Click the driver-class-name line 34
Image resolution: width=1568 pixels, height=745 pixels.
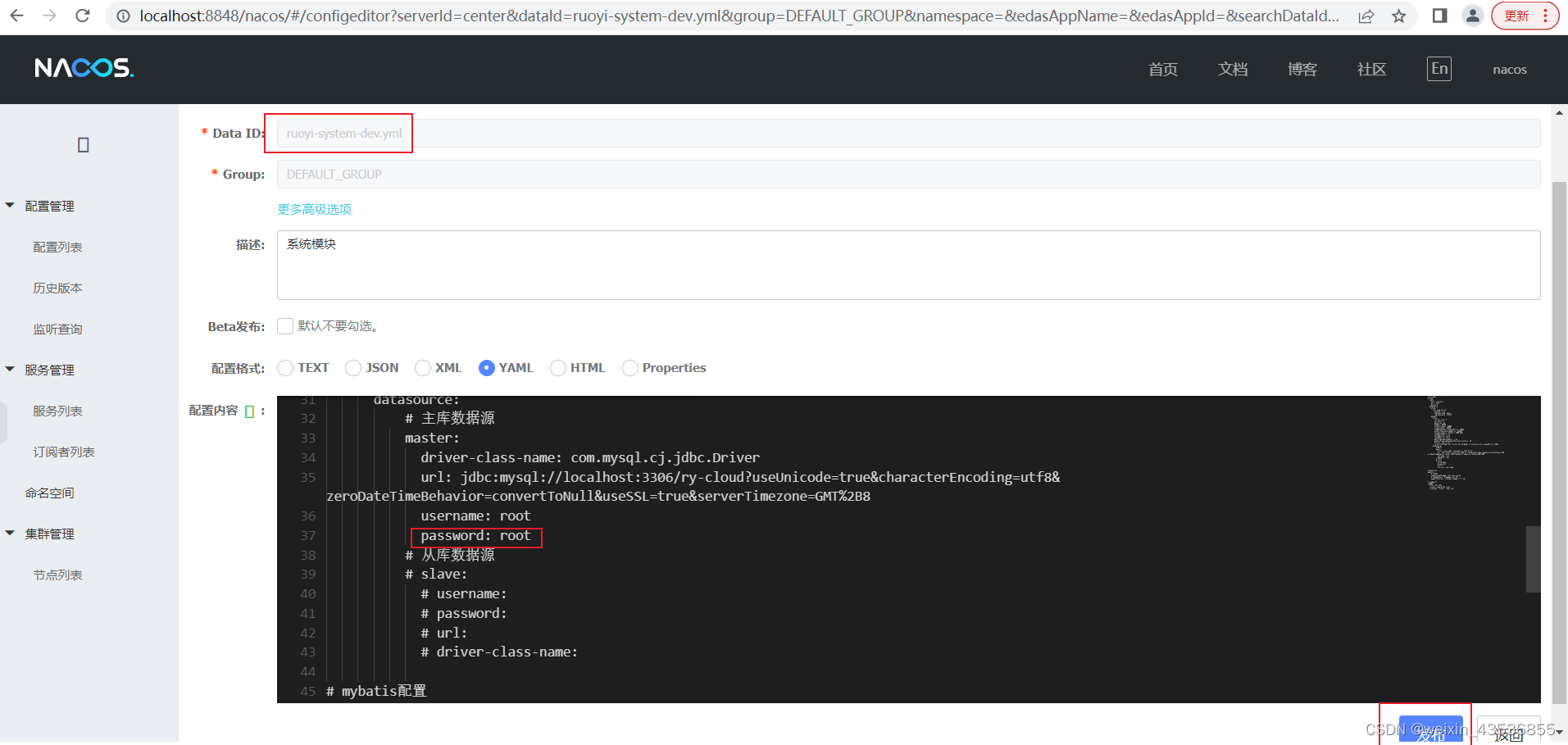click(x=590, y=458)
